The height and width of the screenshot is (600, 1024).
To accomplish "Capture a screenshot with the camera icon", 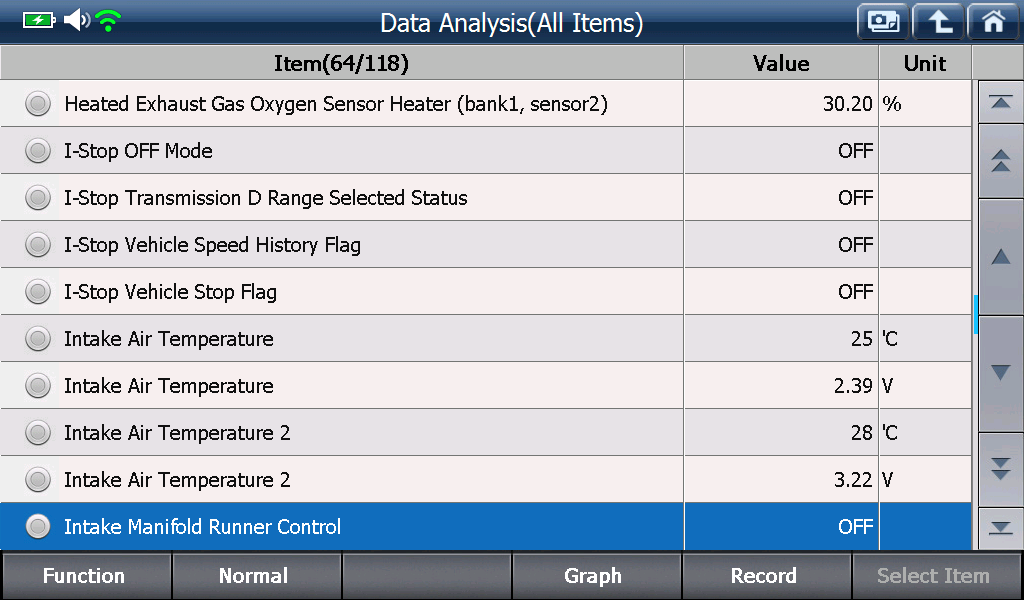I will (883, 22).
